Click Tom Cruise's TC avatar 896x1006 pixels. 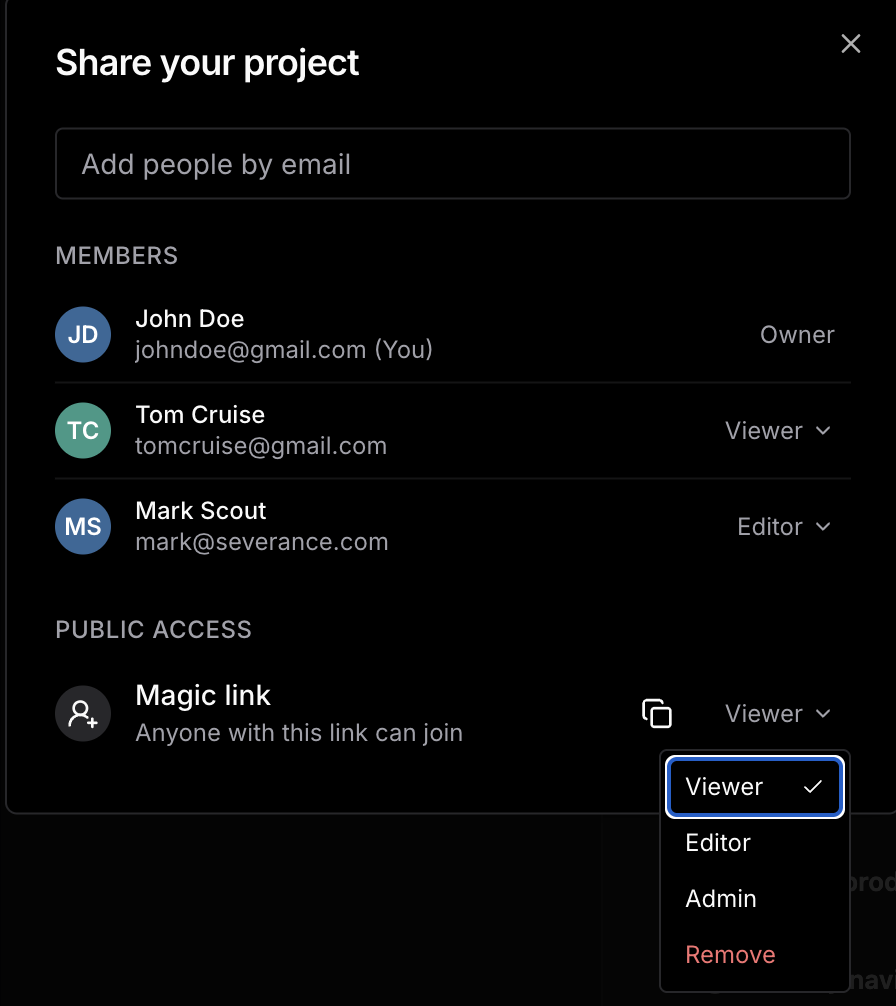(x=82, y=431)
